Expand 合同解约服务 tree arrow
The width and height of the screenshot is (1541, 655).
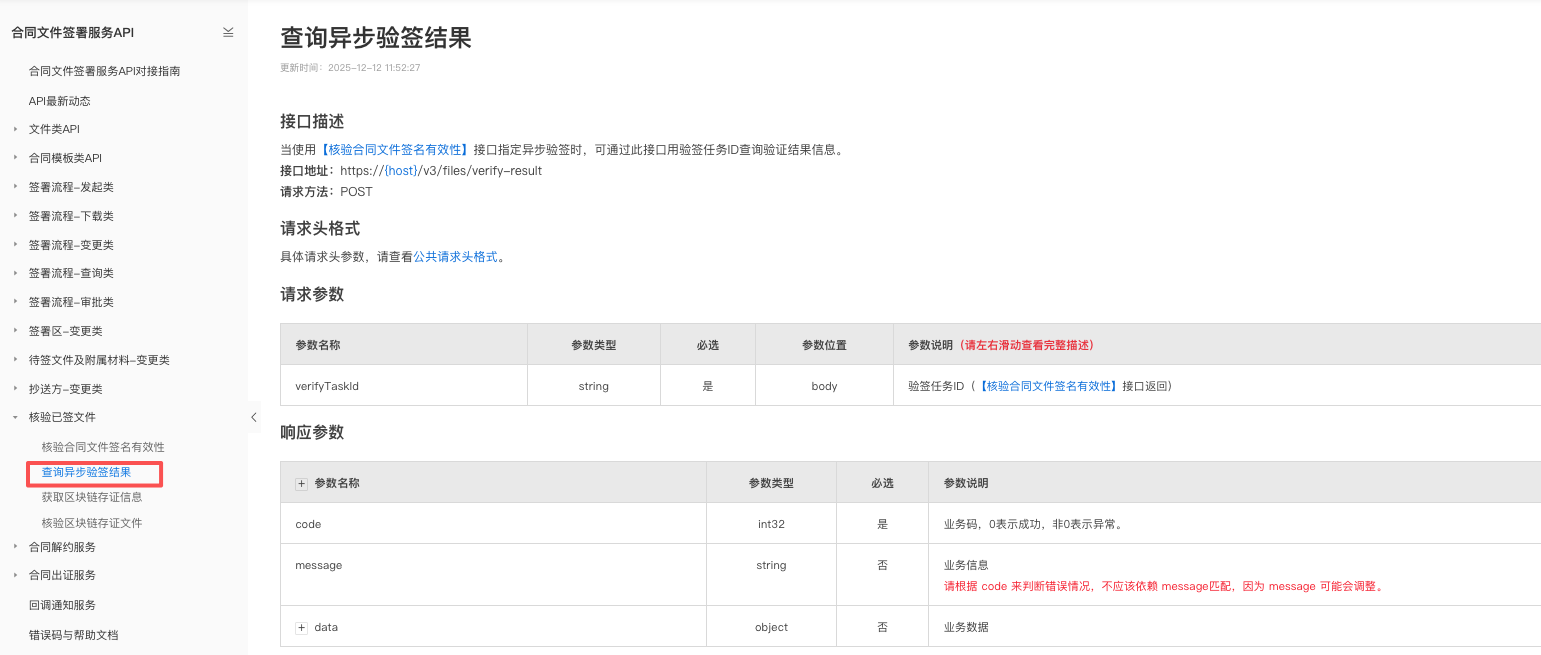coord(16,547)
